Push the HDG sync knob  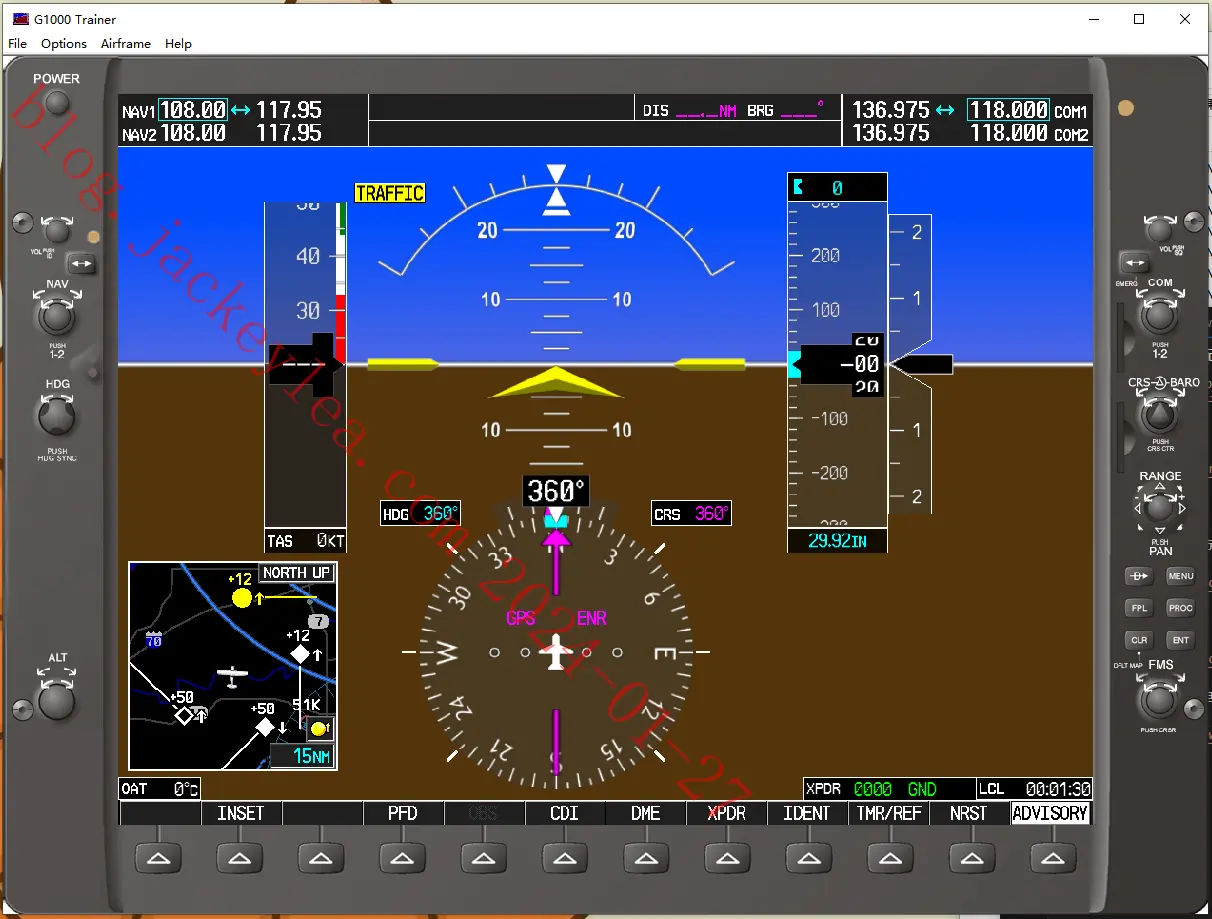pyautogui.click(x=57, y=415)
